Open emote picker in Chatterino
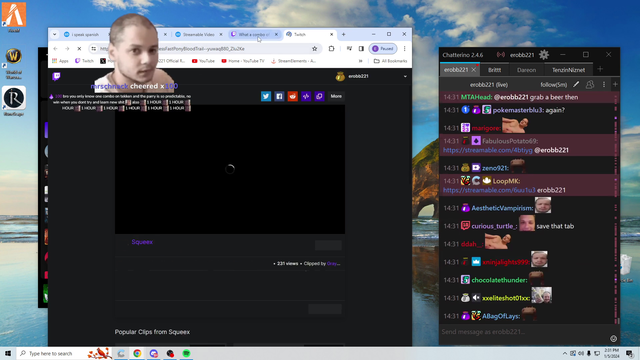Image resolution: width=640 pixels, height=360 pixels. pos(613,338)
